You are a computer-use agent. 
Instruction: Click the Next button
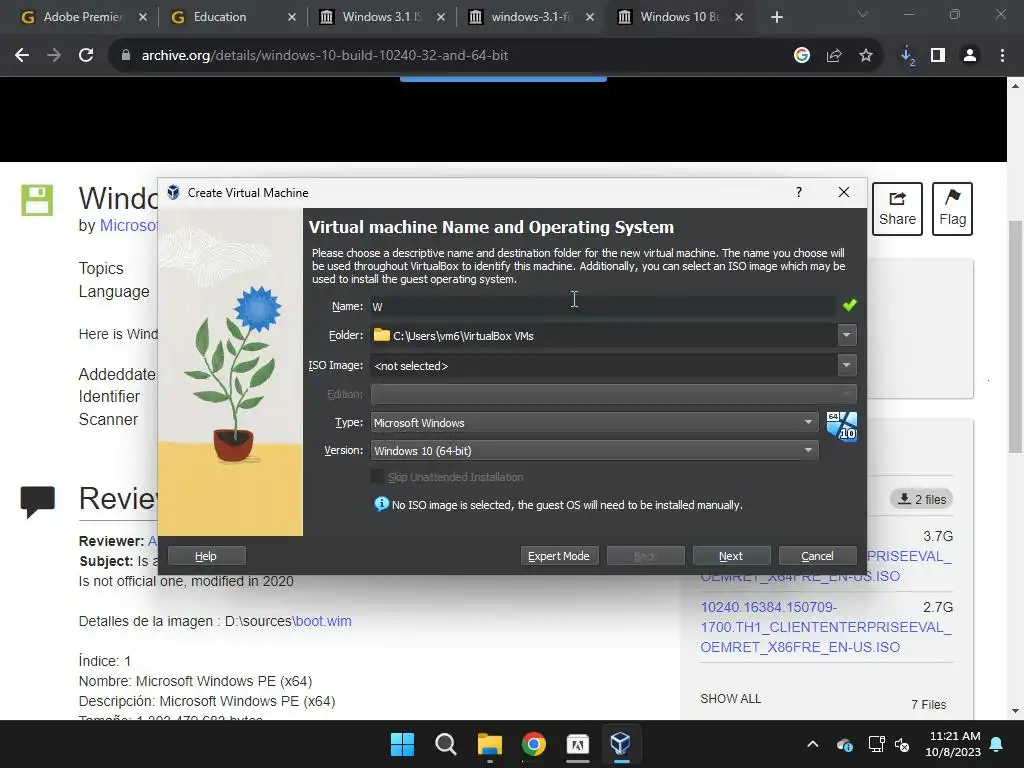[x=731, y=556]
